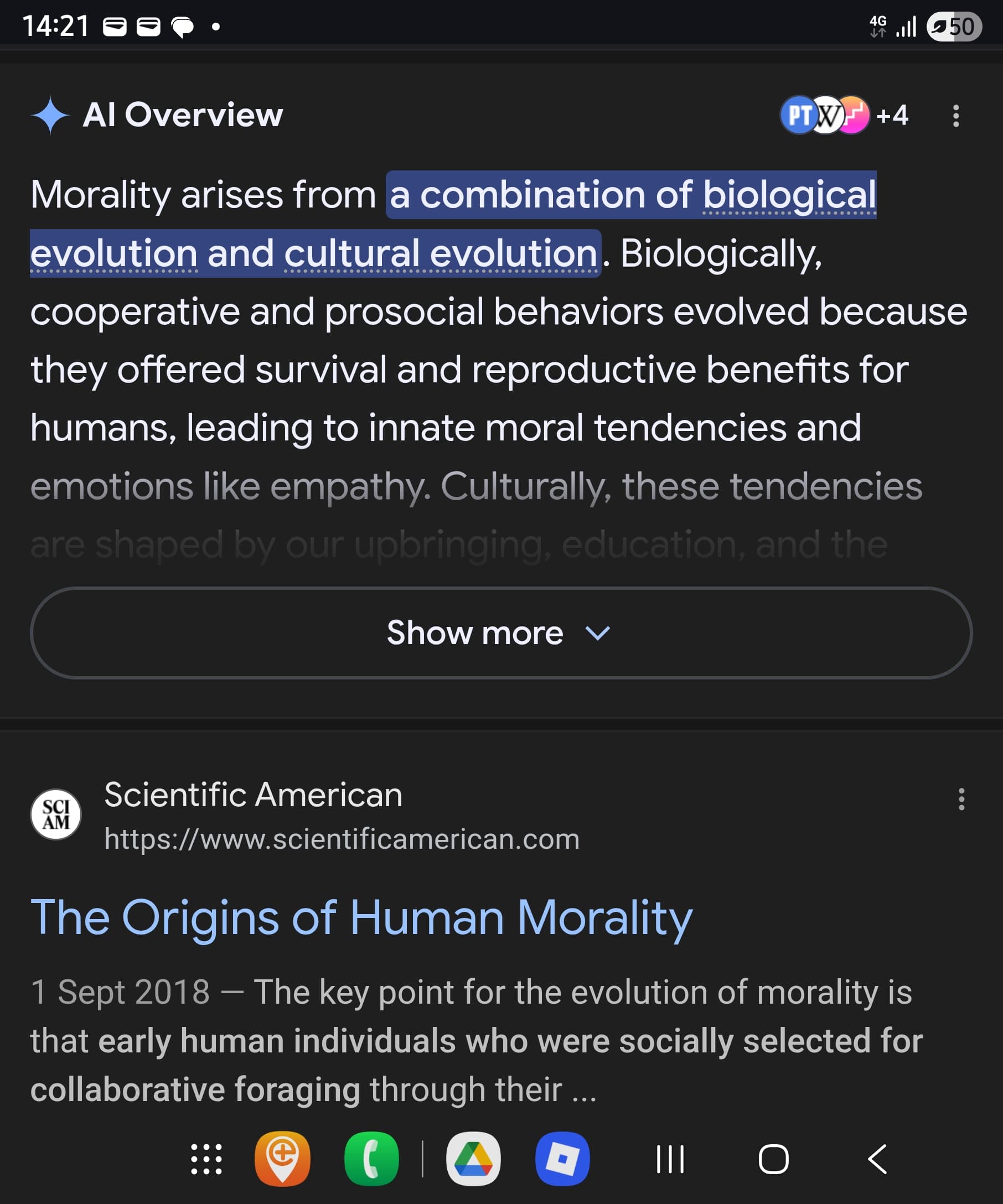Launch the Google Drive app
Screen dimensions: 1003x1204
tap(473, 1159)
